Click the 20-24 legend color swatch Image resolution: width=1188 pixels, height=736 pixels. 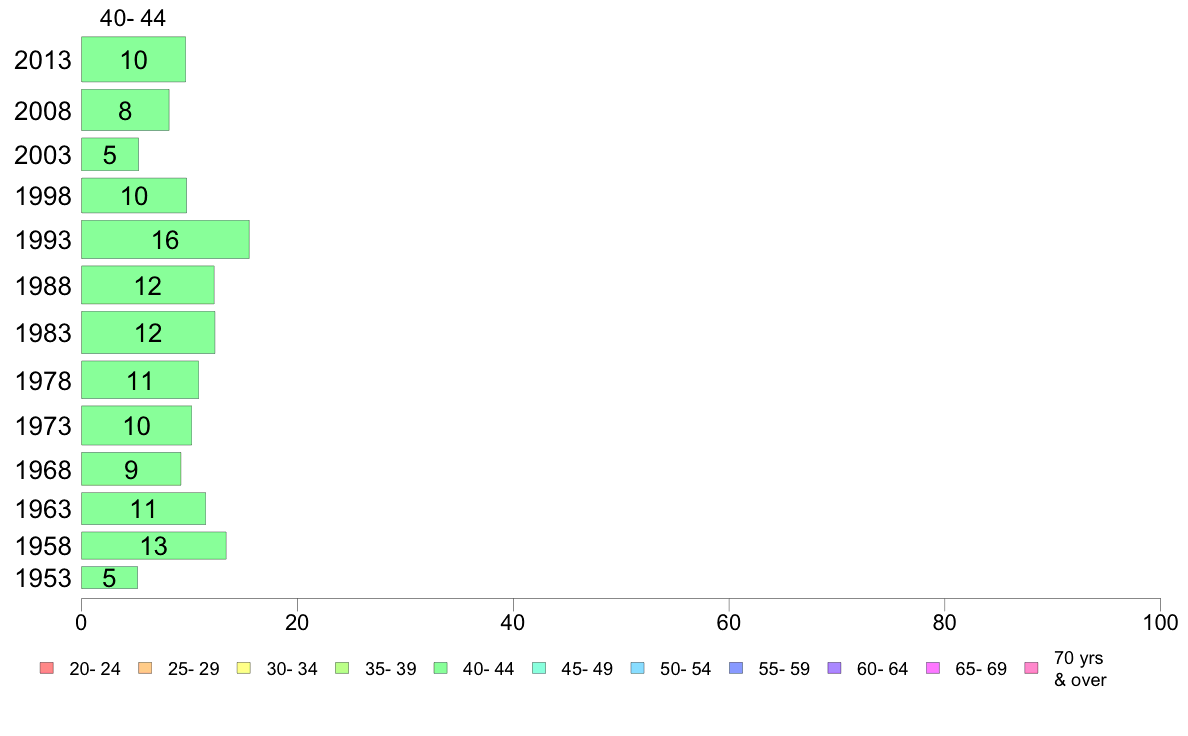(47, 668)
